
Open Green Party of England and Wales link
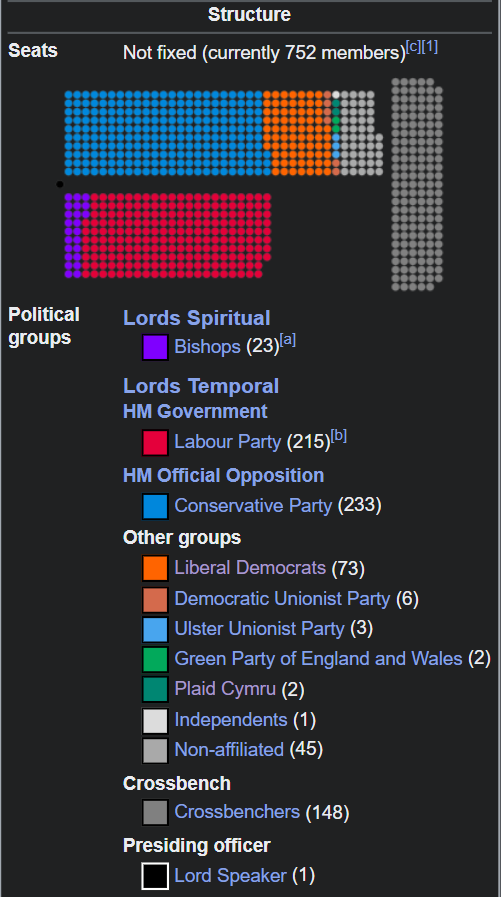point(318,658)
